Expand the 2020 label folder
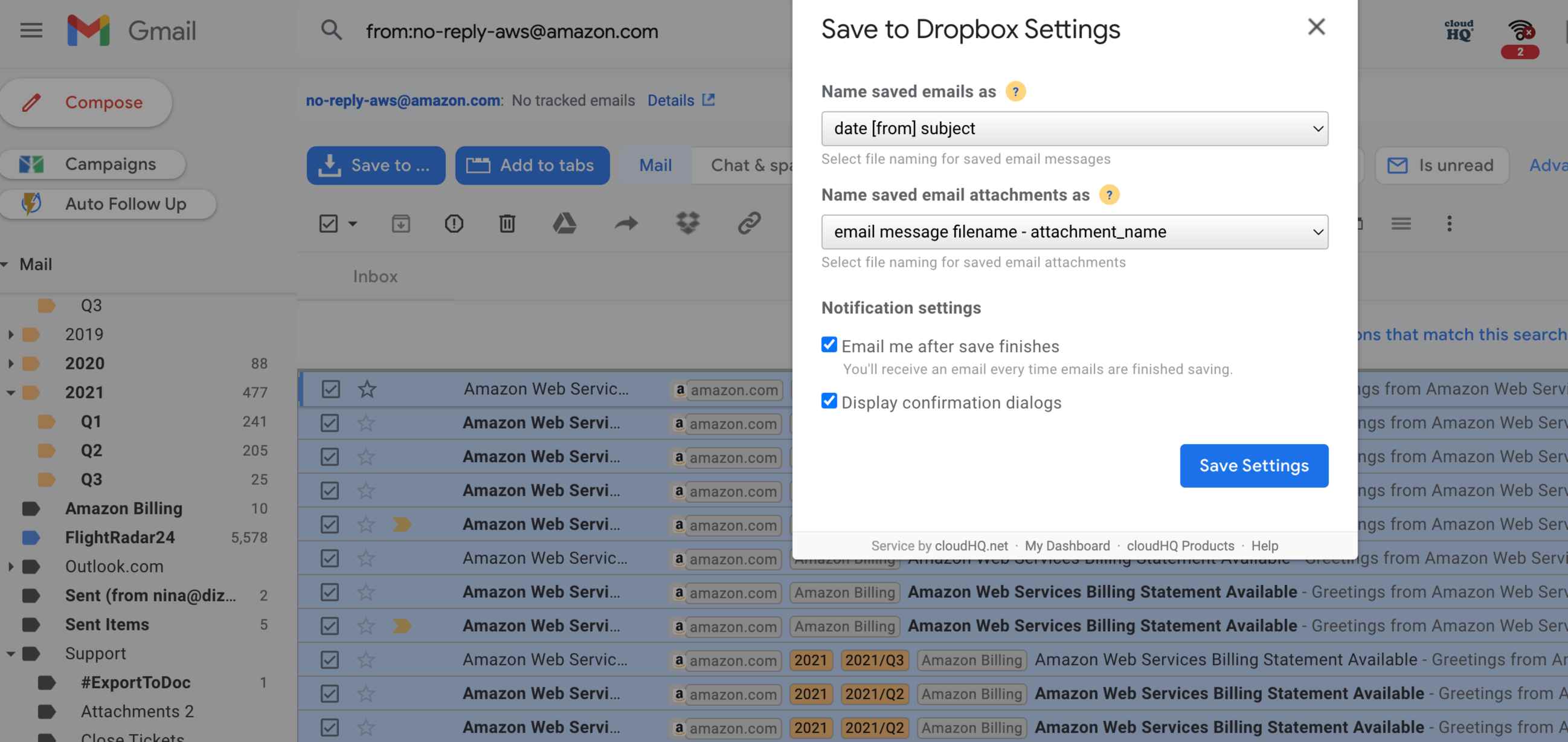 [10, 363]
